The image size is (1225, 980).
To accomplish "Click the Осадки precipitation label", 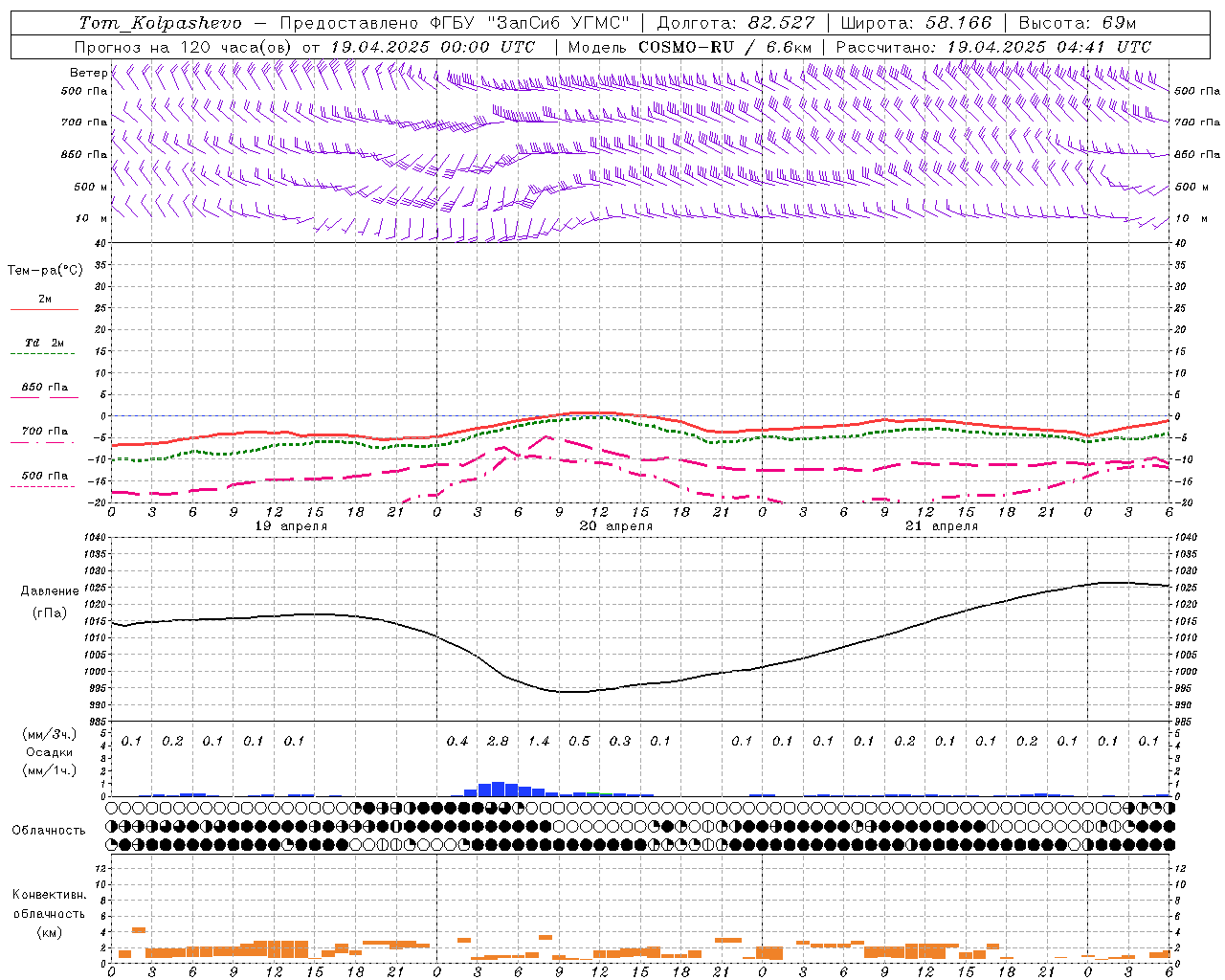I will (x=50, y=752).
